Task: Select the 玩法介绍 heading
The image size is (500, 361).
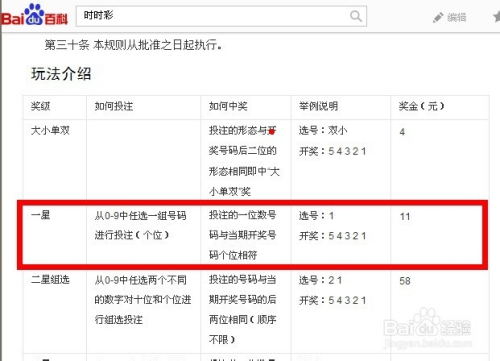Action: click(61, 74)
